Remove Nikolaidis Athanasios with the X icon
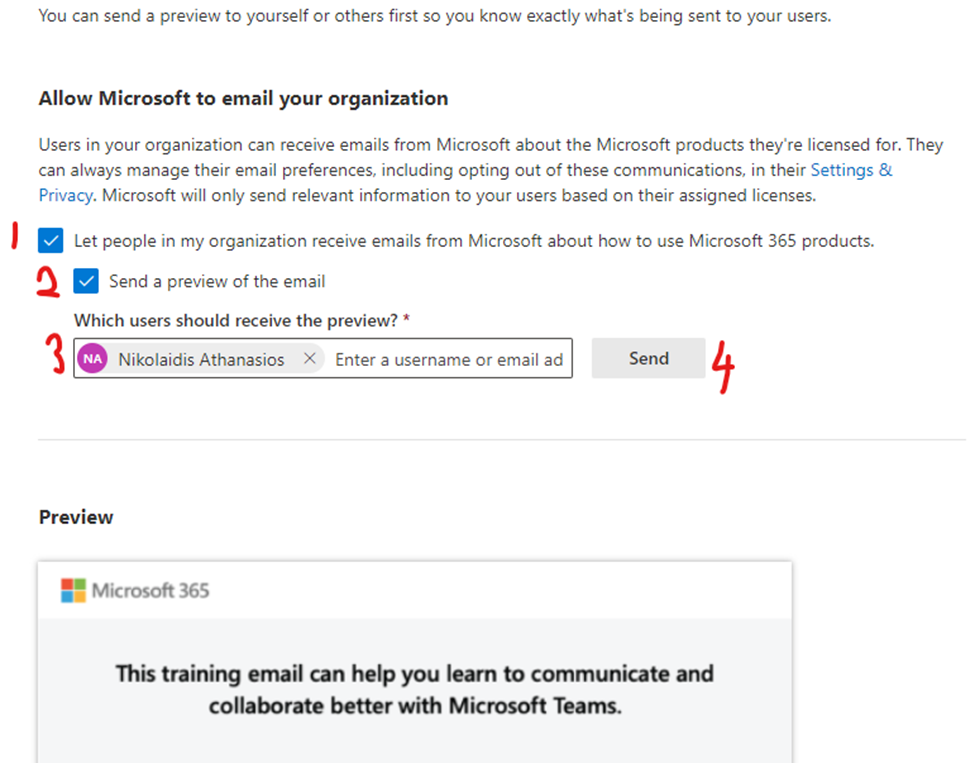 click(x=310, y=359)
